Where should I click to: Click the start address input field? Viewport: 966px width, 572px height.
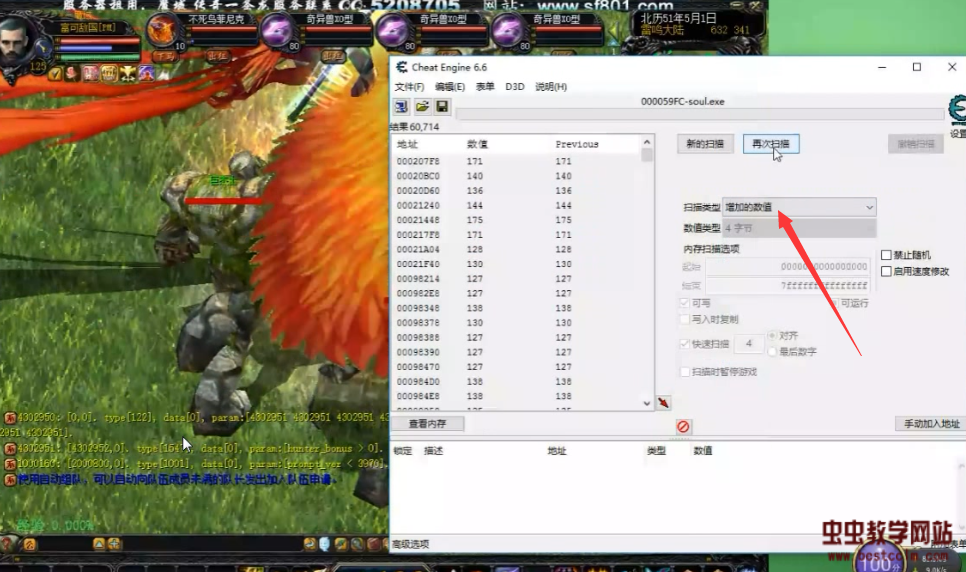pos(788,266)
